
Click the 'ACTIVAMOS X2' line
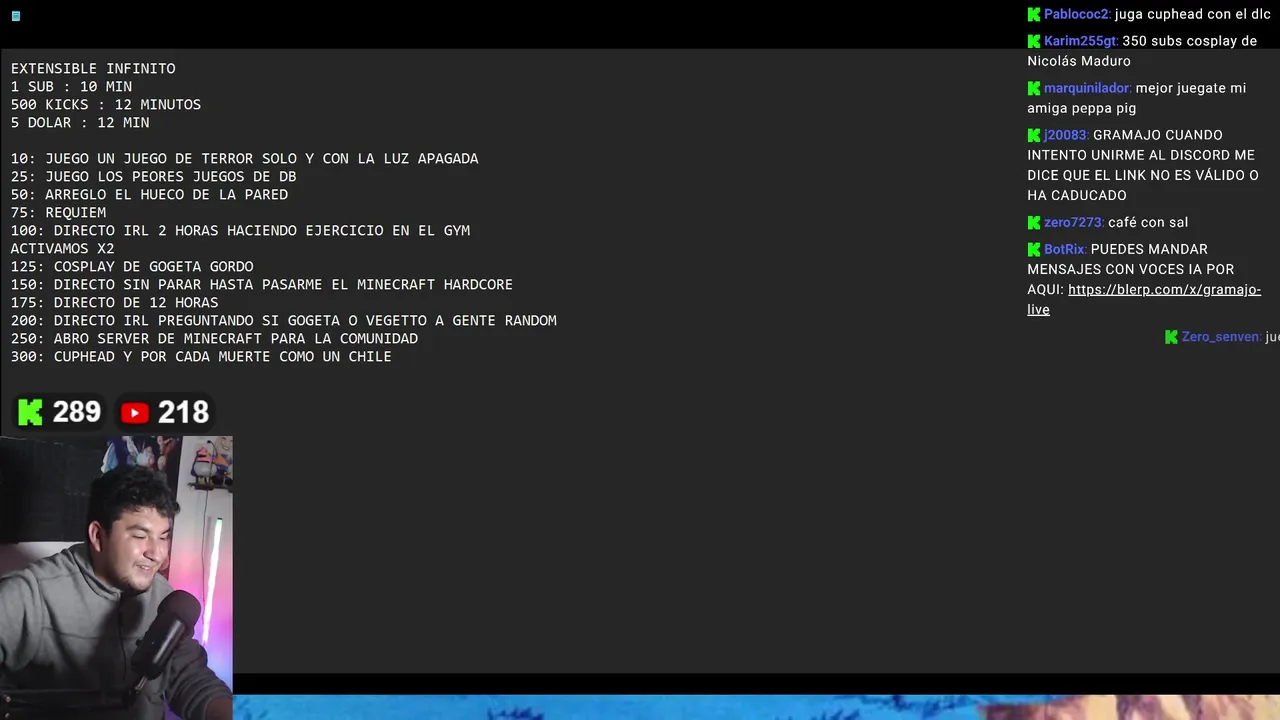(63, 249)
